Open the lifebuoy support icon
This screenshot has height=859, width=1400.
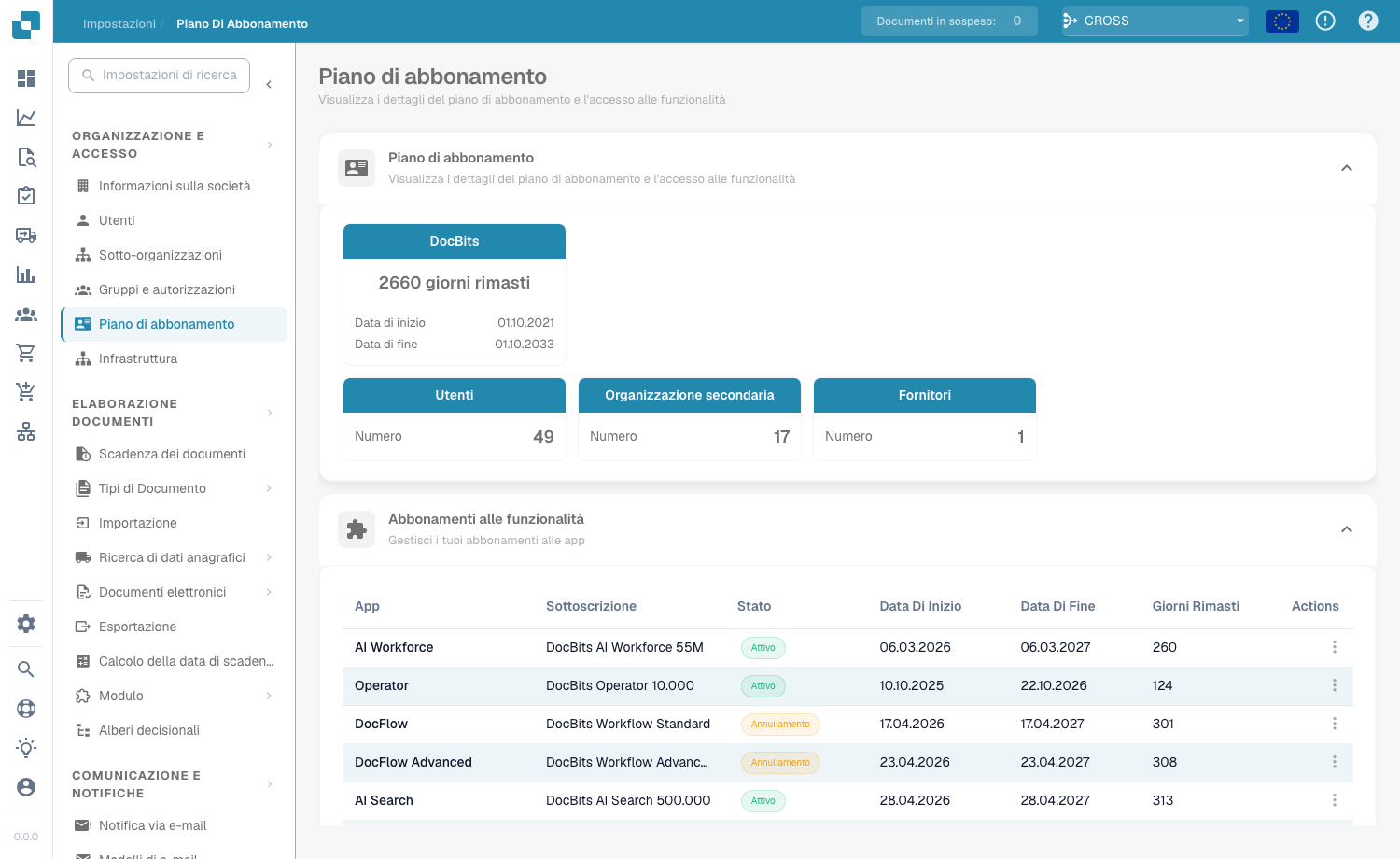[26, 709]
